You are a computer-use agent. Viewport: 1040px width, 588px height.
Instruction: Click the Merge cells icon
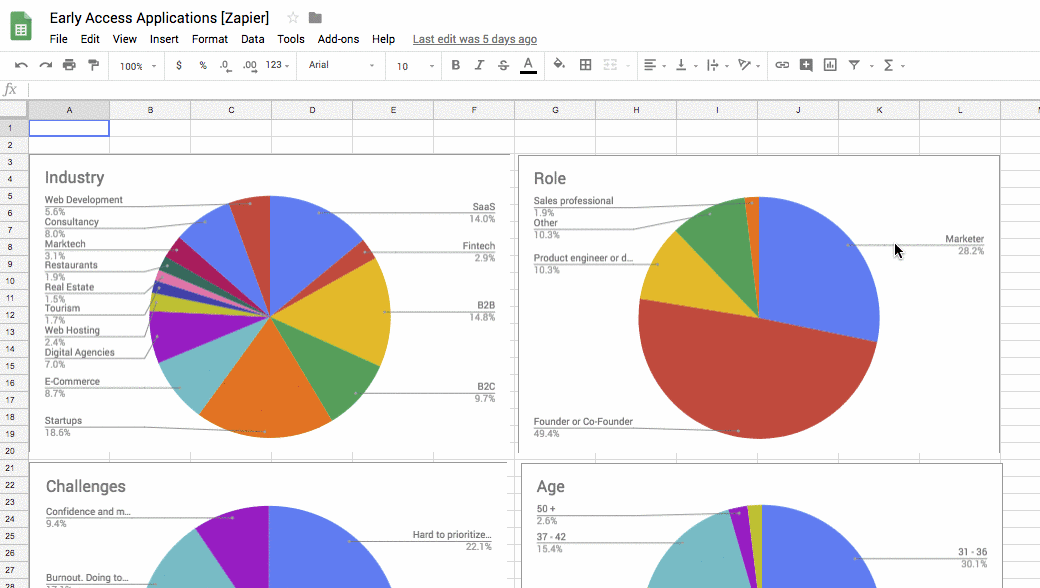pos(610,65)
